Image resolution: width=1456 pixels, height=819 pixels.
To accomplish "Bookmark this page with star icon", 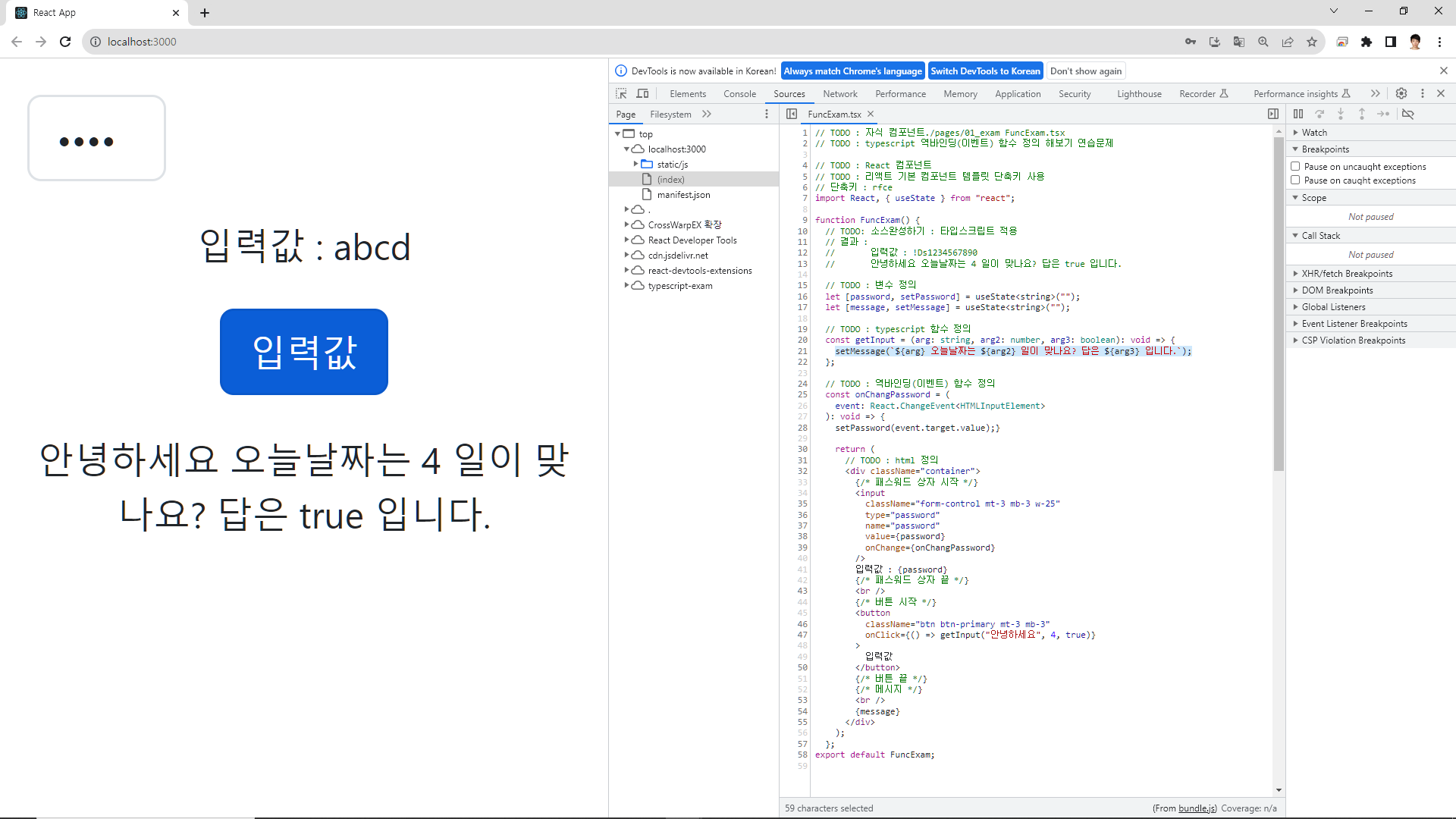I will 1312,42.
